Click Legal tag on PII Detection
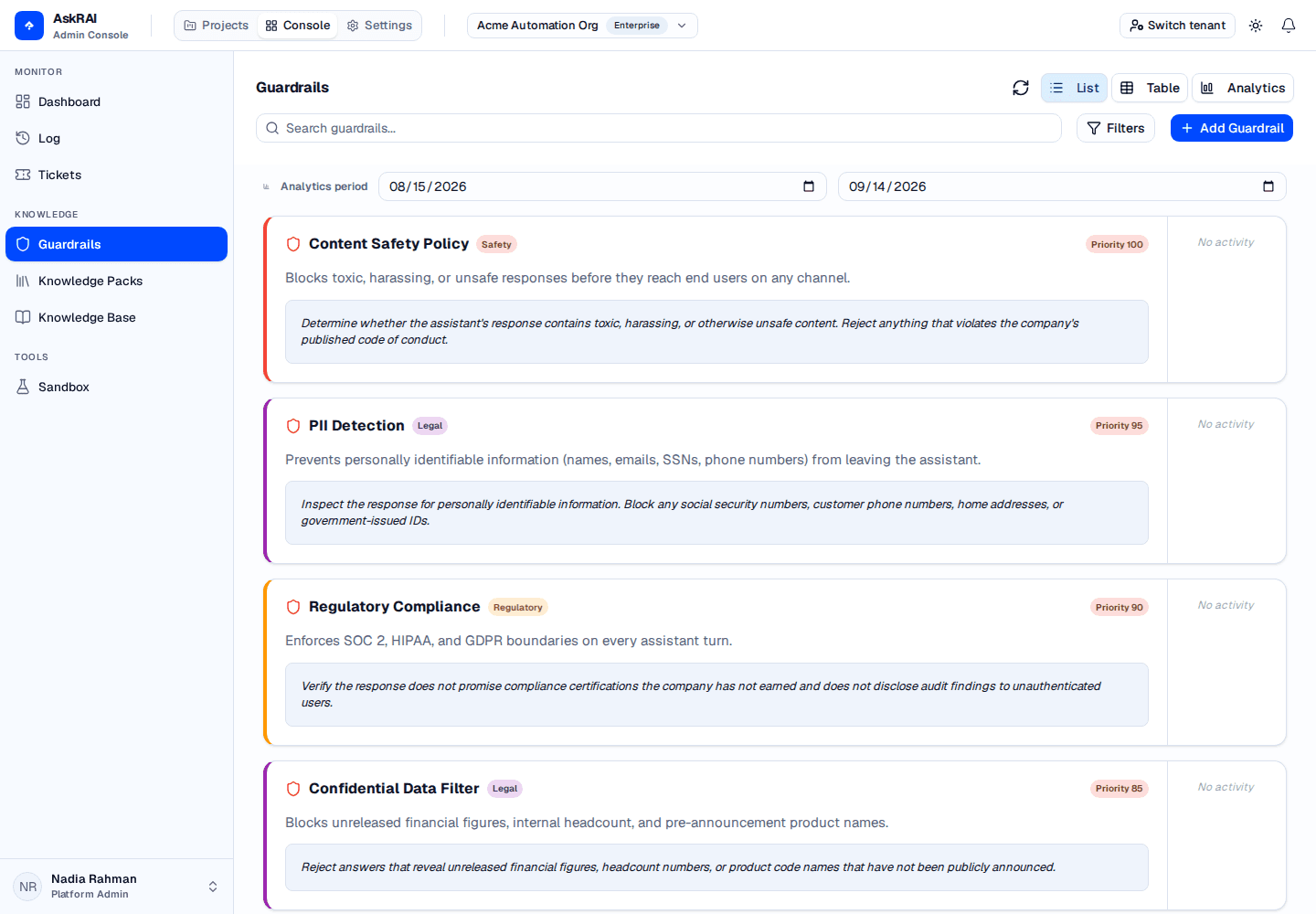The height and width of the screenshot is (914, 1316). [x=430, y=426]
